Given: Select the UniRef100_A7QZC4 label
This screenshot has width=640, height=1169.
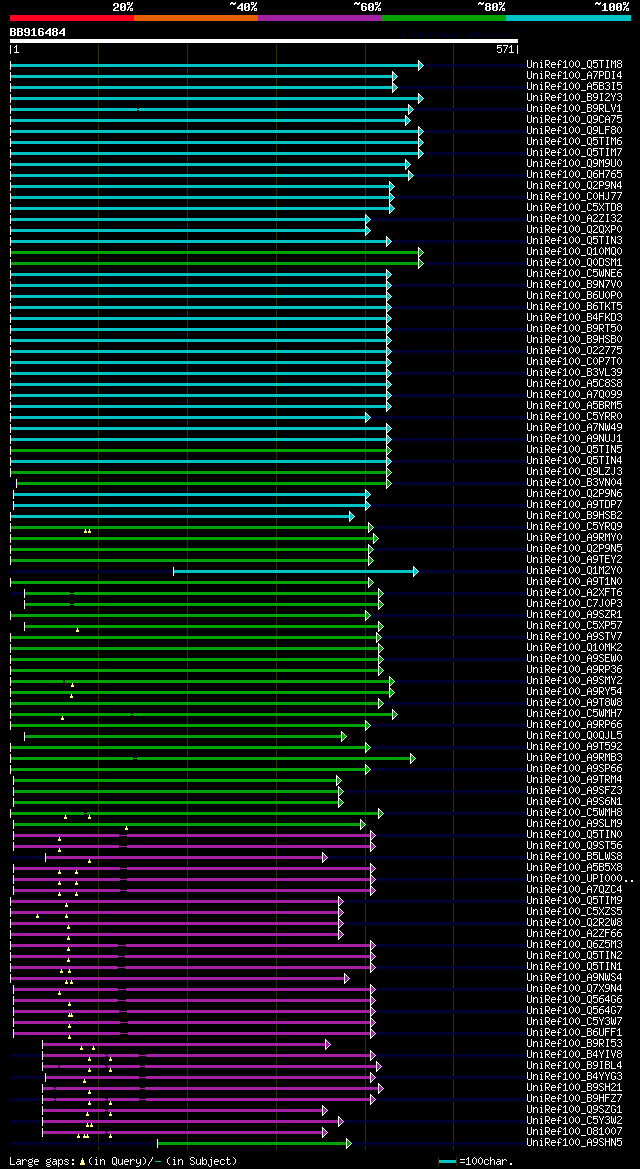Looking at the screenshot, I should (x=574, y=890).
